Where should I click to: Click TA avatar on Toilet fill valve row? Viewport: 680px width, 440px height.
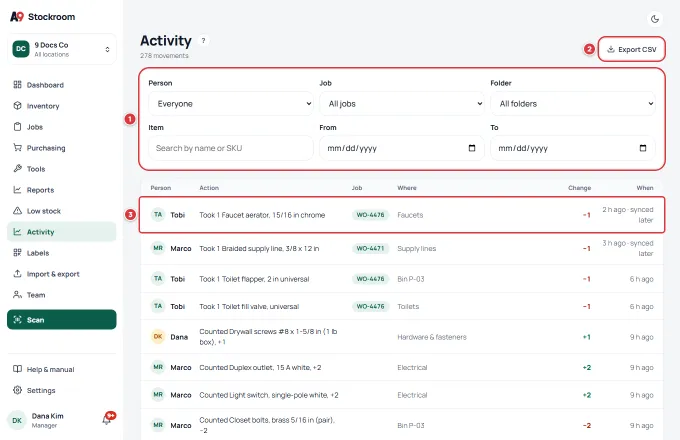[158, 306]
